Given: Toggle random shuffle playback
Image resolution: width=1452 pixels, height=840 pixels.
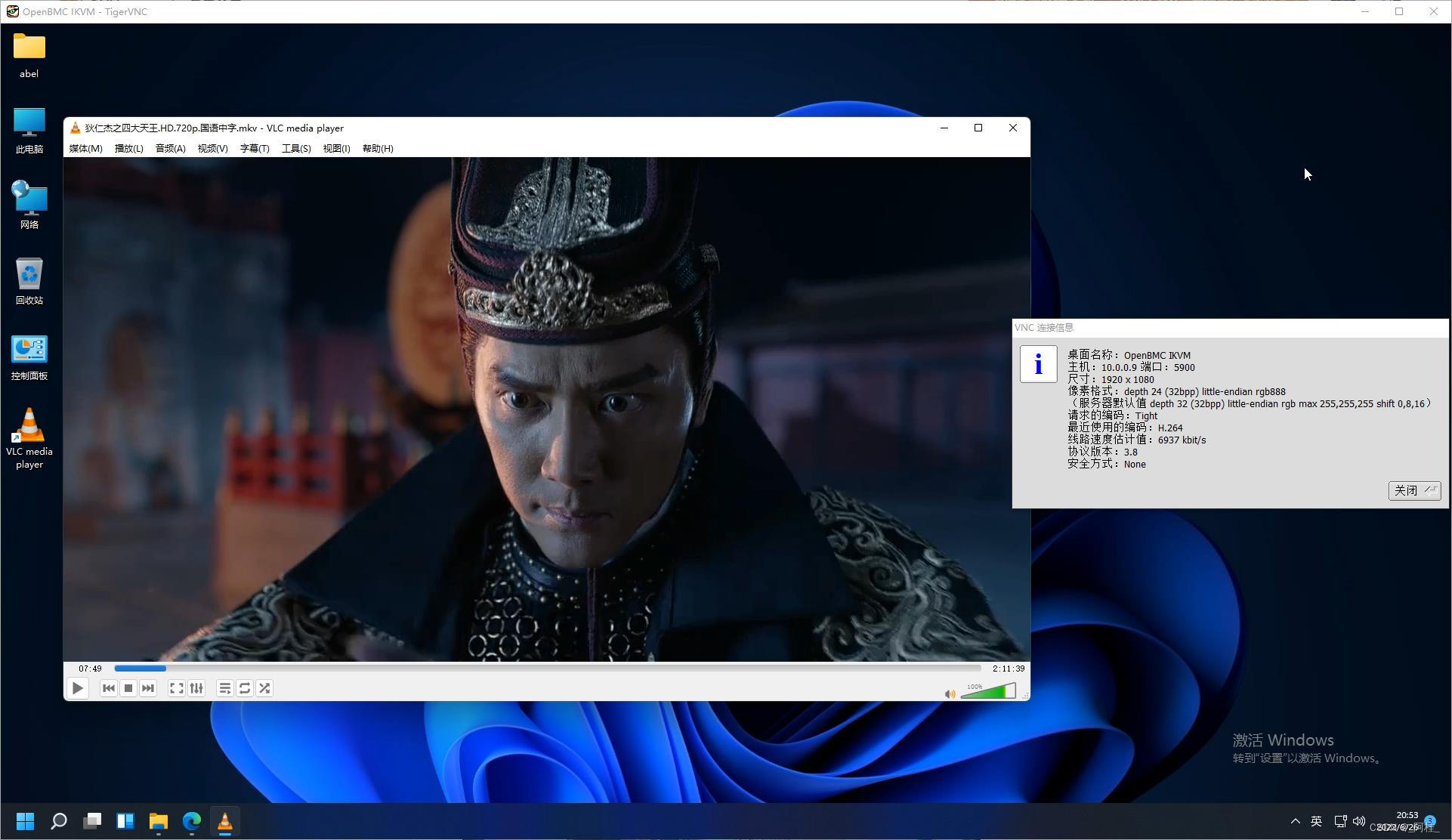Looking at the screenshot, I should (264, 688).
